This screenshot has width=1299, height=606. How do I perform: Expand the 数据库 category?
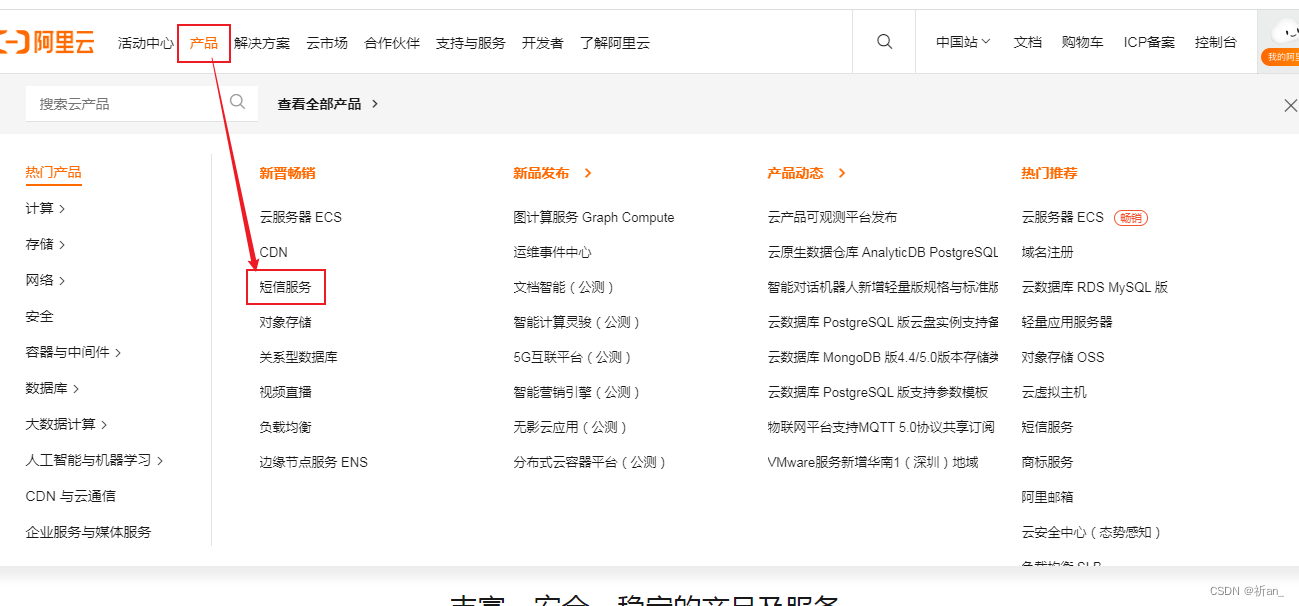click(52, 388)
